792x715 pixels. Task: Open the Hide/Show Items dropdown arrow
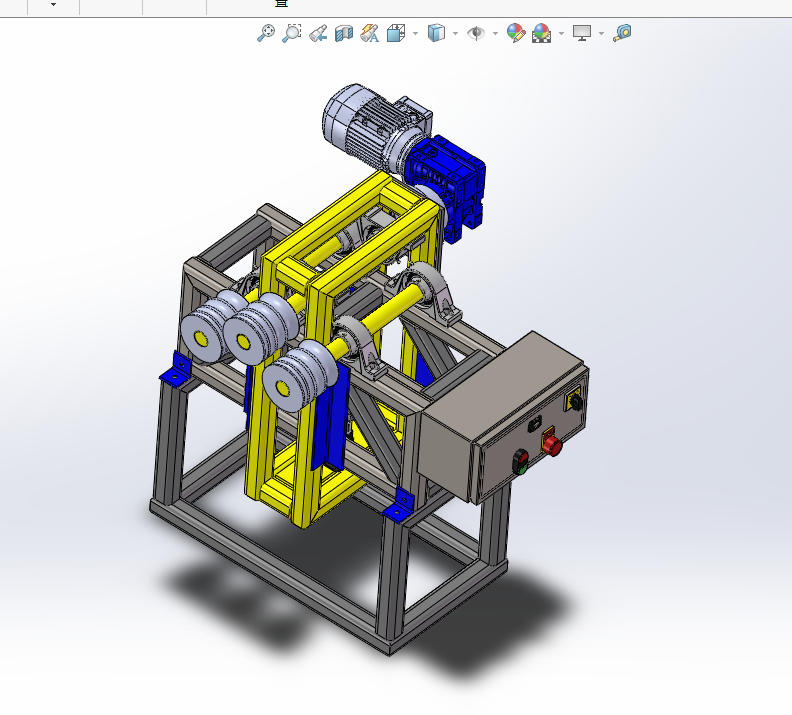495,34
